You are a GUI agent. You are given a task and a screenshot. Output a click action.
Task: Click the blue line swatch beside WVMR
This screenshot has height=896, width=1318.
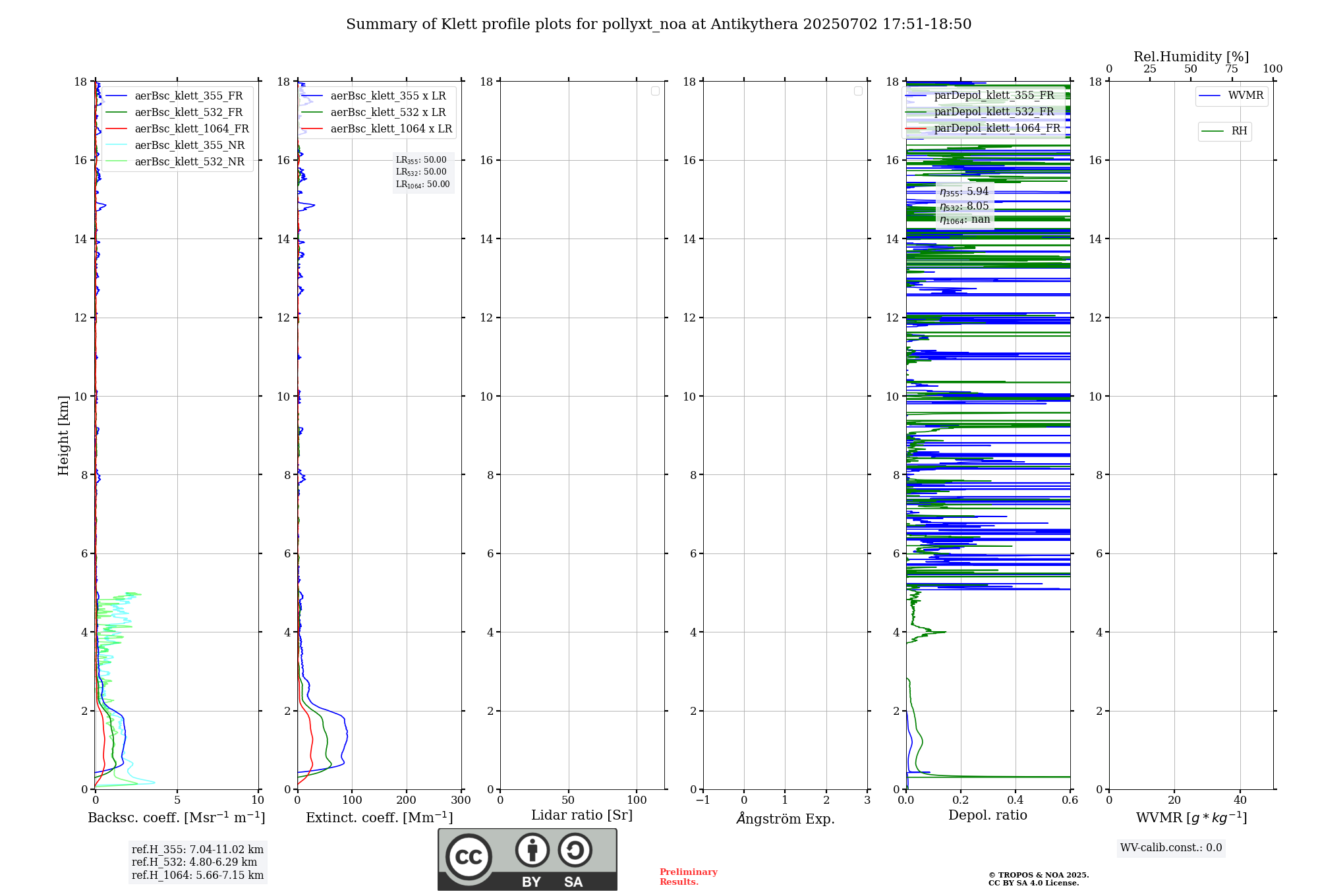[1210, 96]
